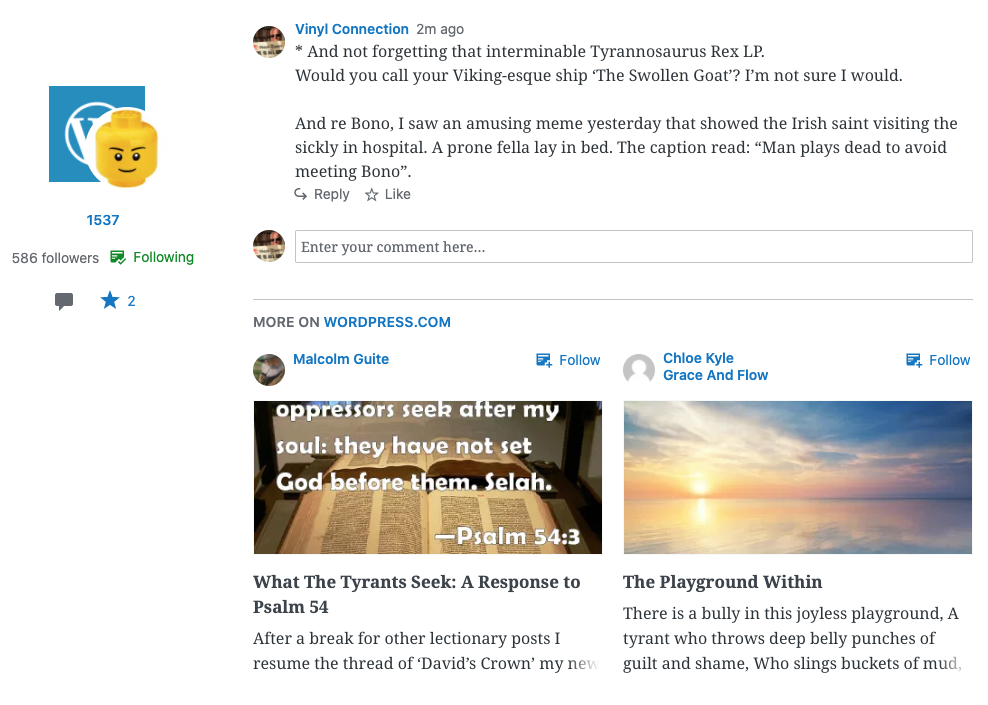Click into the comment entry field
The image size is (988, 705).
[x=633, y=247]
